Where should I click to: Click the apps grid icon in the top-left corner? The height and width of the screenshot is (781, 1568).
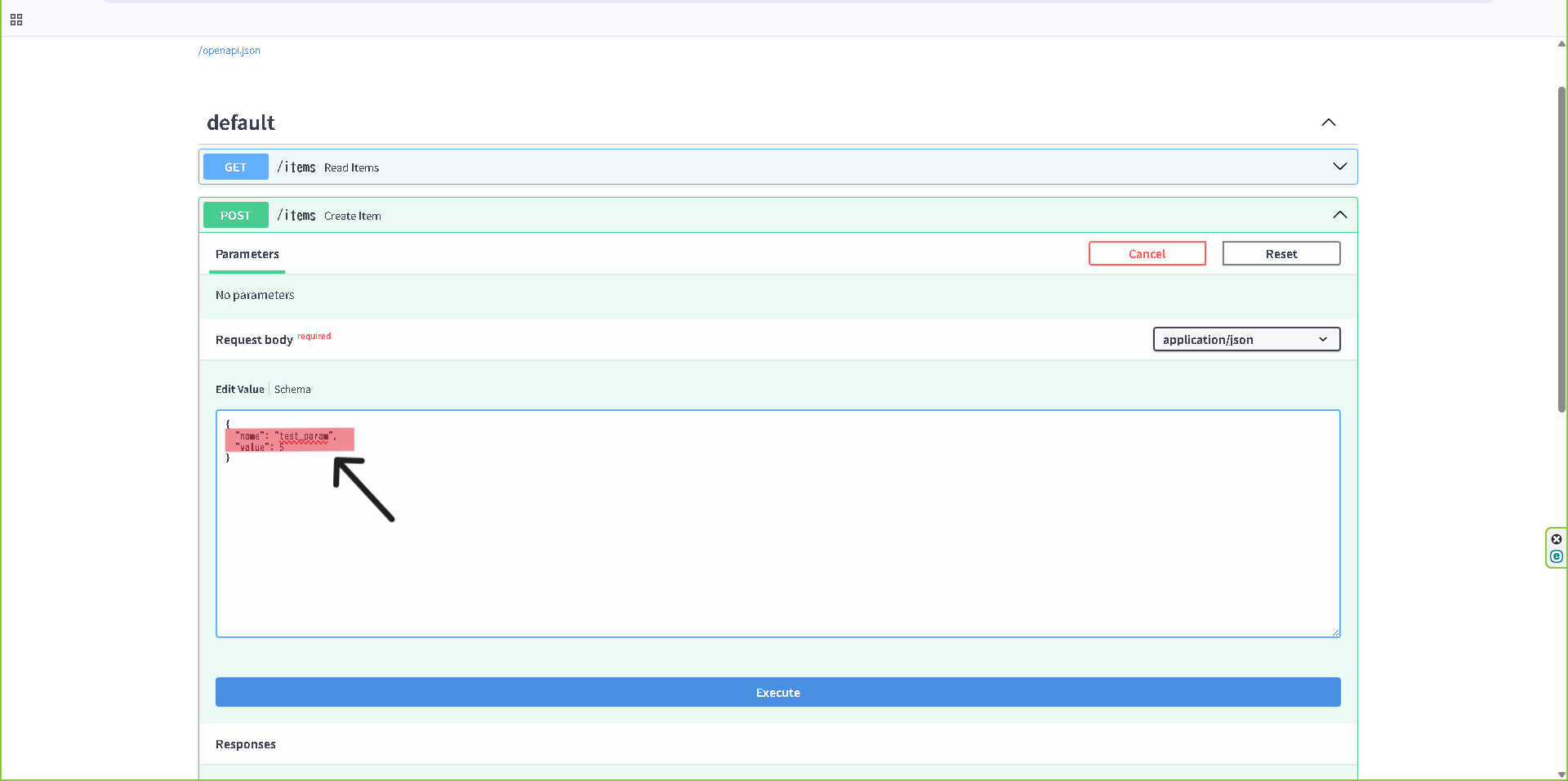pos(16,20)
